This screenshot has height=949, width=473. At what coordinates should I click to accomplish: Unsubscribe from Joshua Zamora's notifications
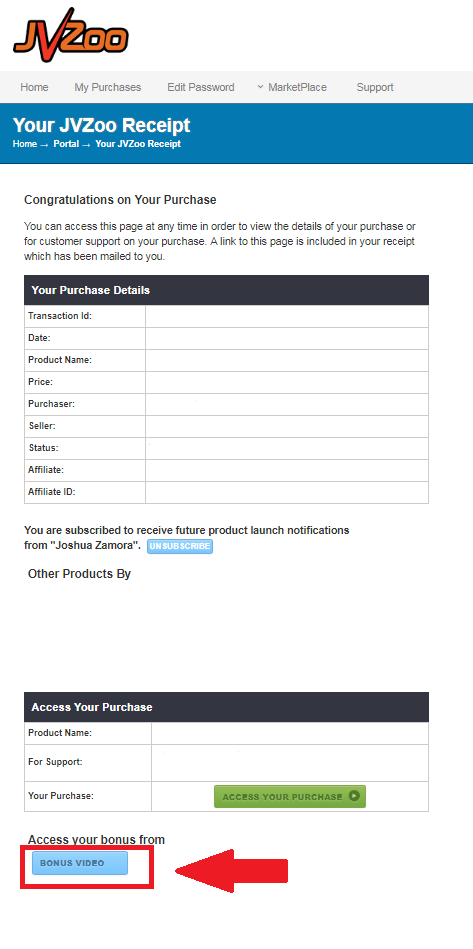(x=180, y=546)
